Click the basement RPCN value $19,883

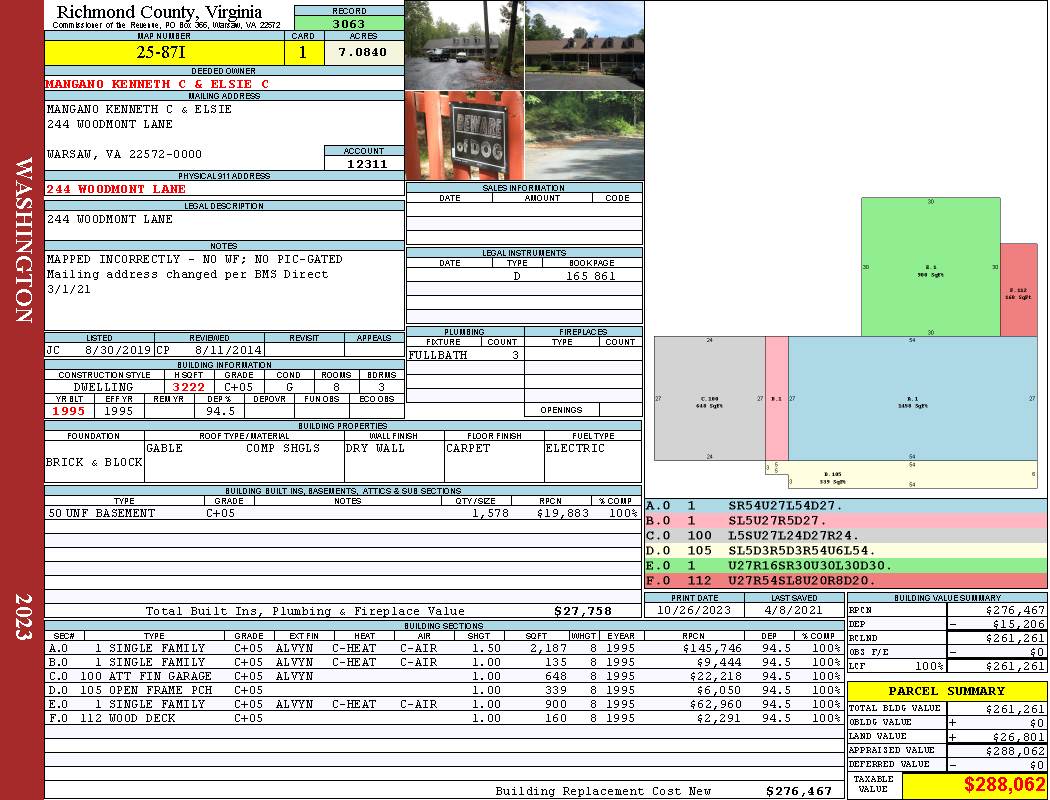(562, 513)
